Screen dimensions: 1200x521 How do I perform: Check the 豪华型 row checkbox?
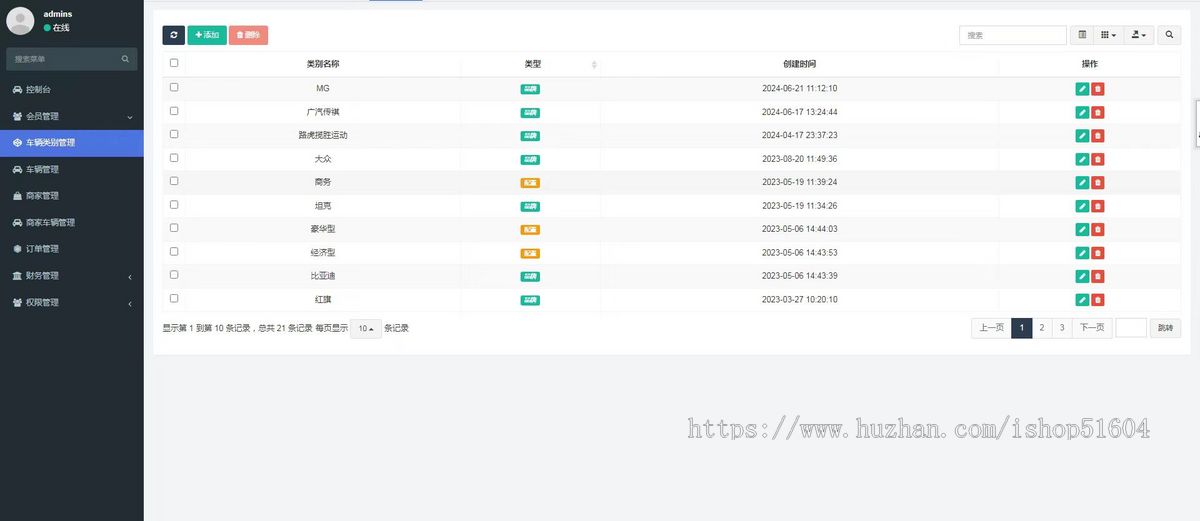pos(174,228)
